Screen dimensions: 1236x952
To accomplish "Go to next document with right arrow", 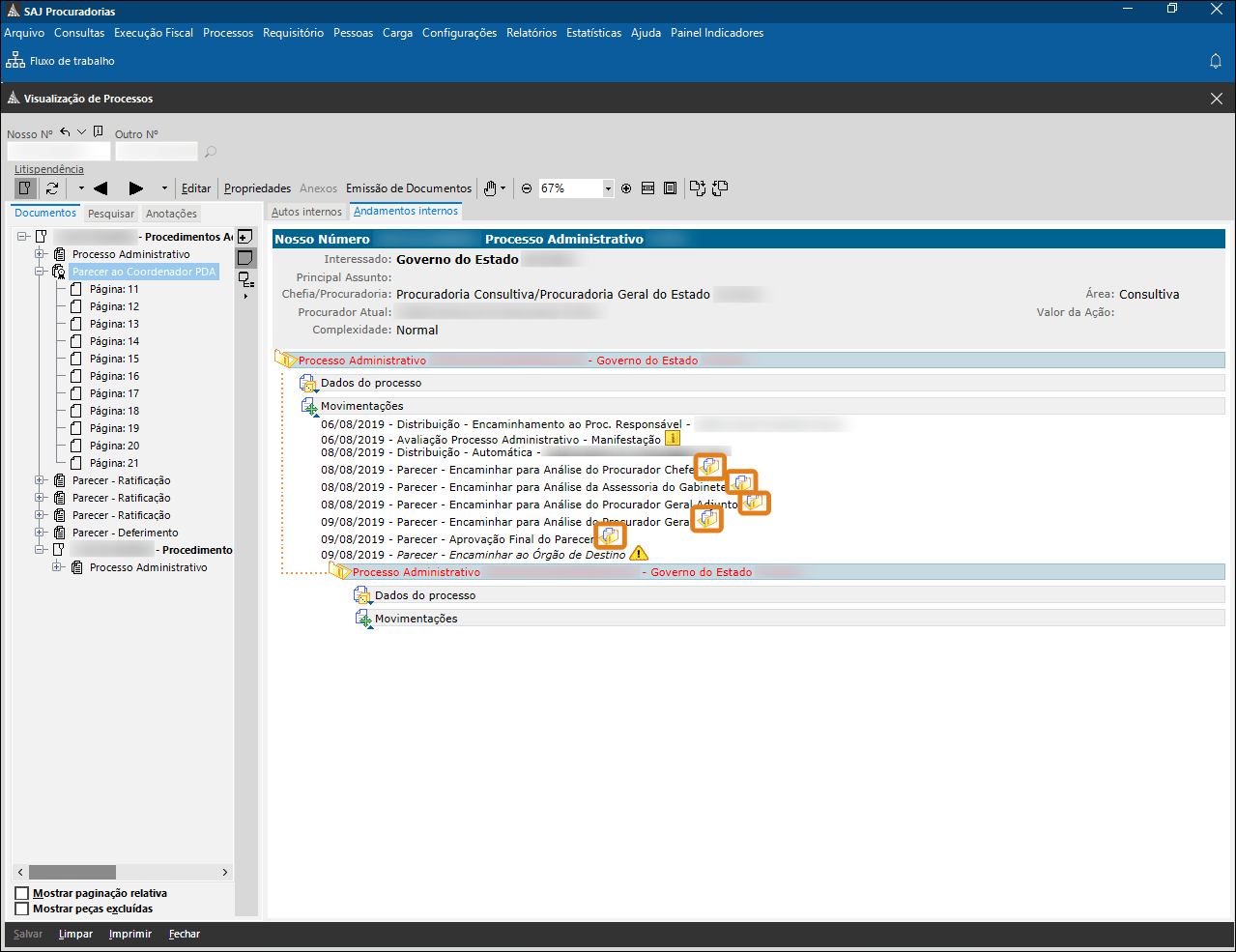I will [x=136, y=188].
